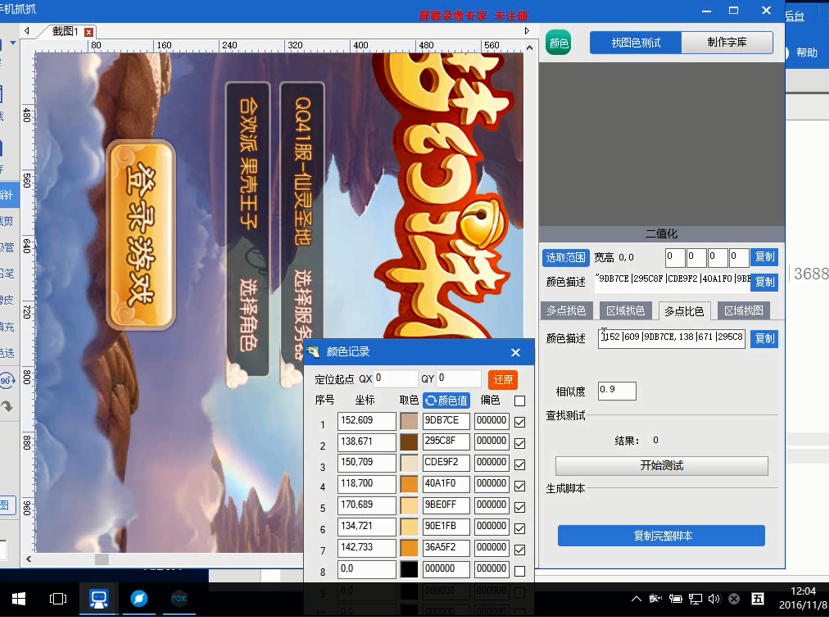This screenshot has width=829, height=617.
Task: Switch to the 多点找色 tab
Action: pyautogui.click(x=567, y=311)
